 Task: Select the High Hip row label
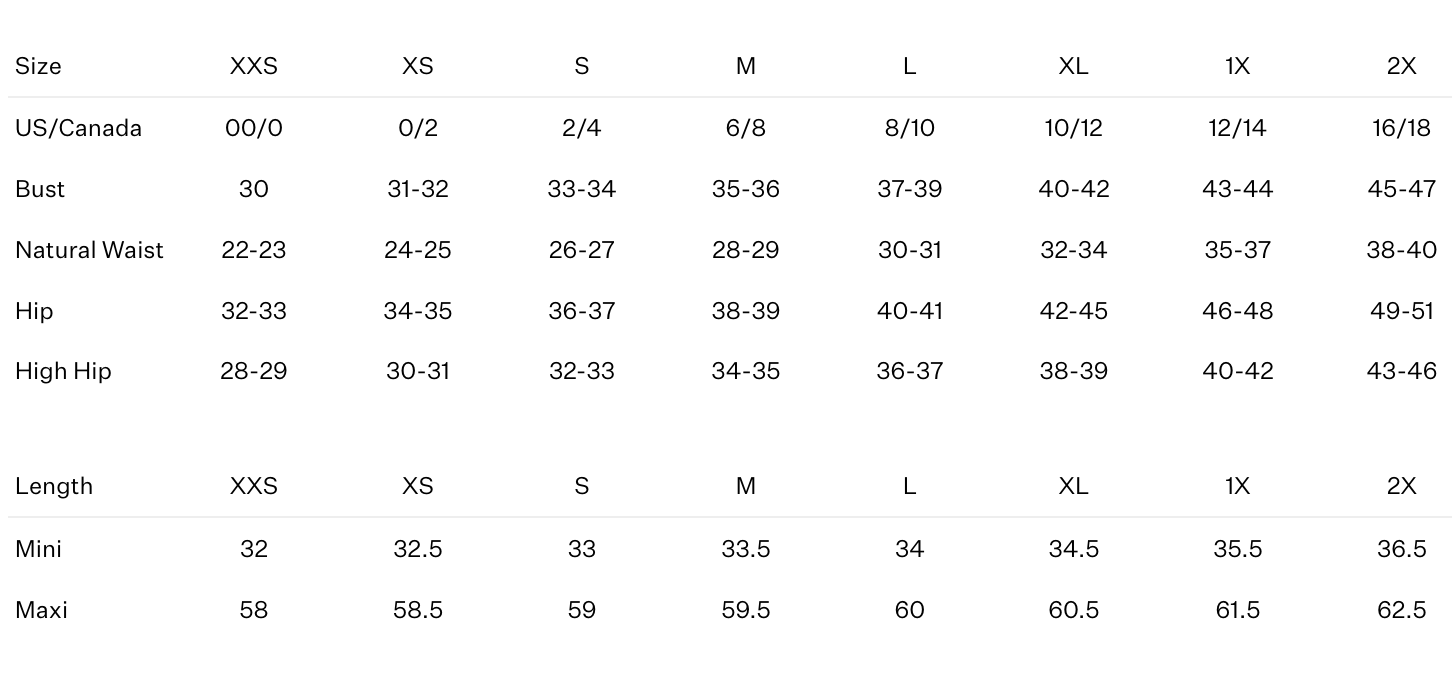[x=63, y=371]
